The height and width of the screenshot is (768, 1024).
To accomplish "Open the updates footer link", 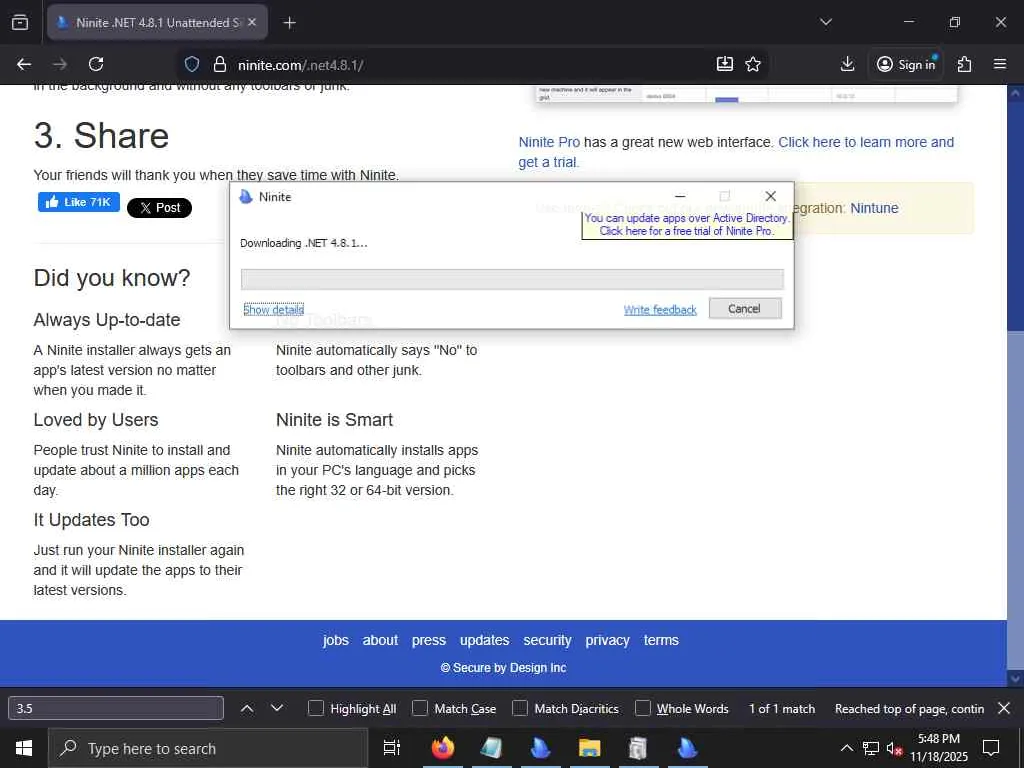I will pyautogui.click(x=485, y=641).
